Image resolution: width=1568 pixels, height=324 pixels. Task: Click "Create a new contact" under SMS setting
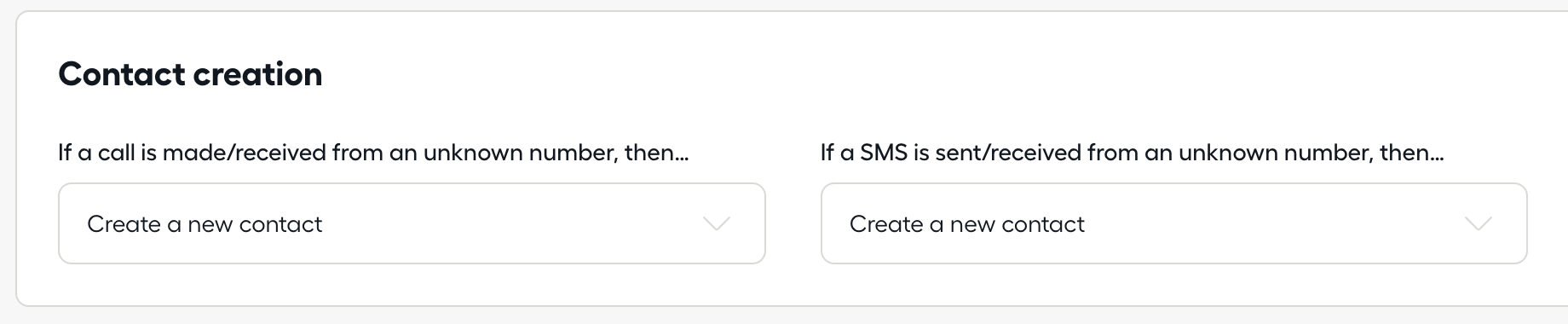967,224
